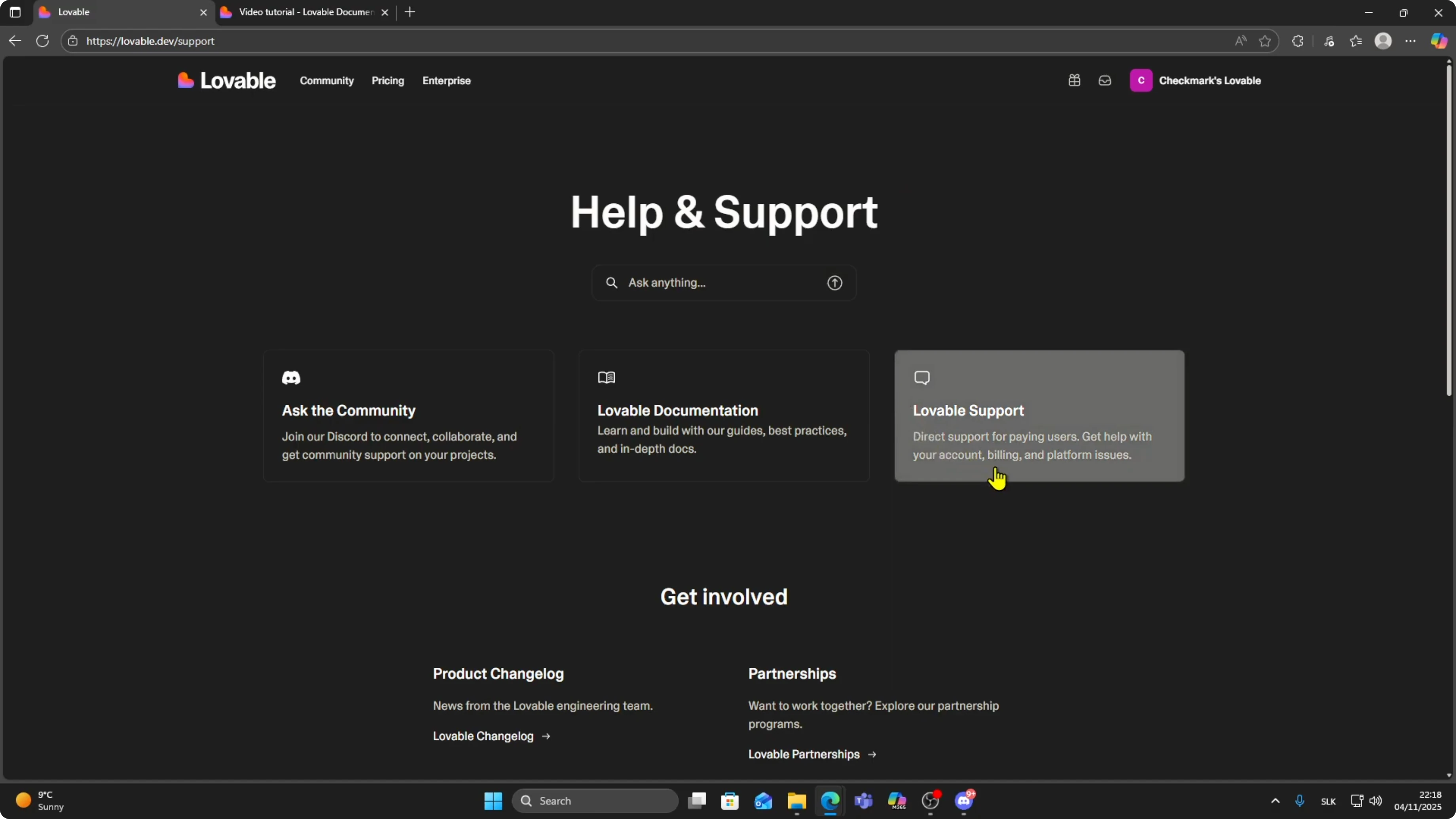Click the scrollbar down arrow
The height and width of the screenshot is (819, 1456).
[1449, 775]
